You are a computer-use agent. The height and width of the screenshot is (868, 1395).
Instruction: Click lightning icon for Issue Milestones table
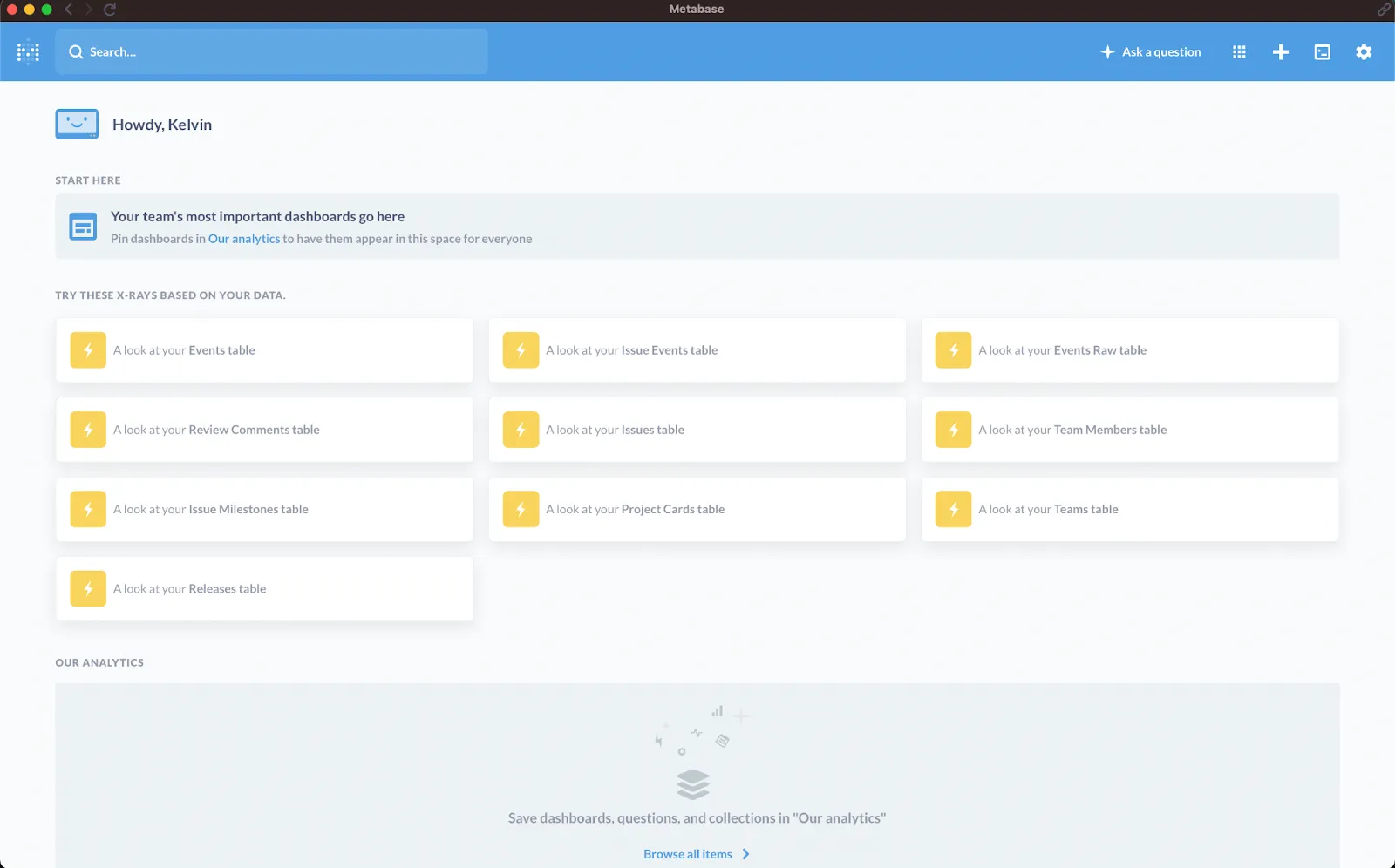(88, 509)
